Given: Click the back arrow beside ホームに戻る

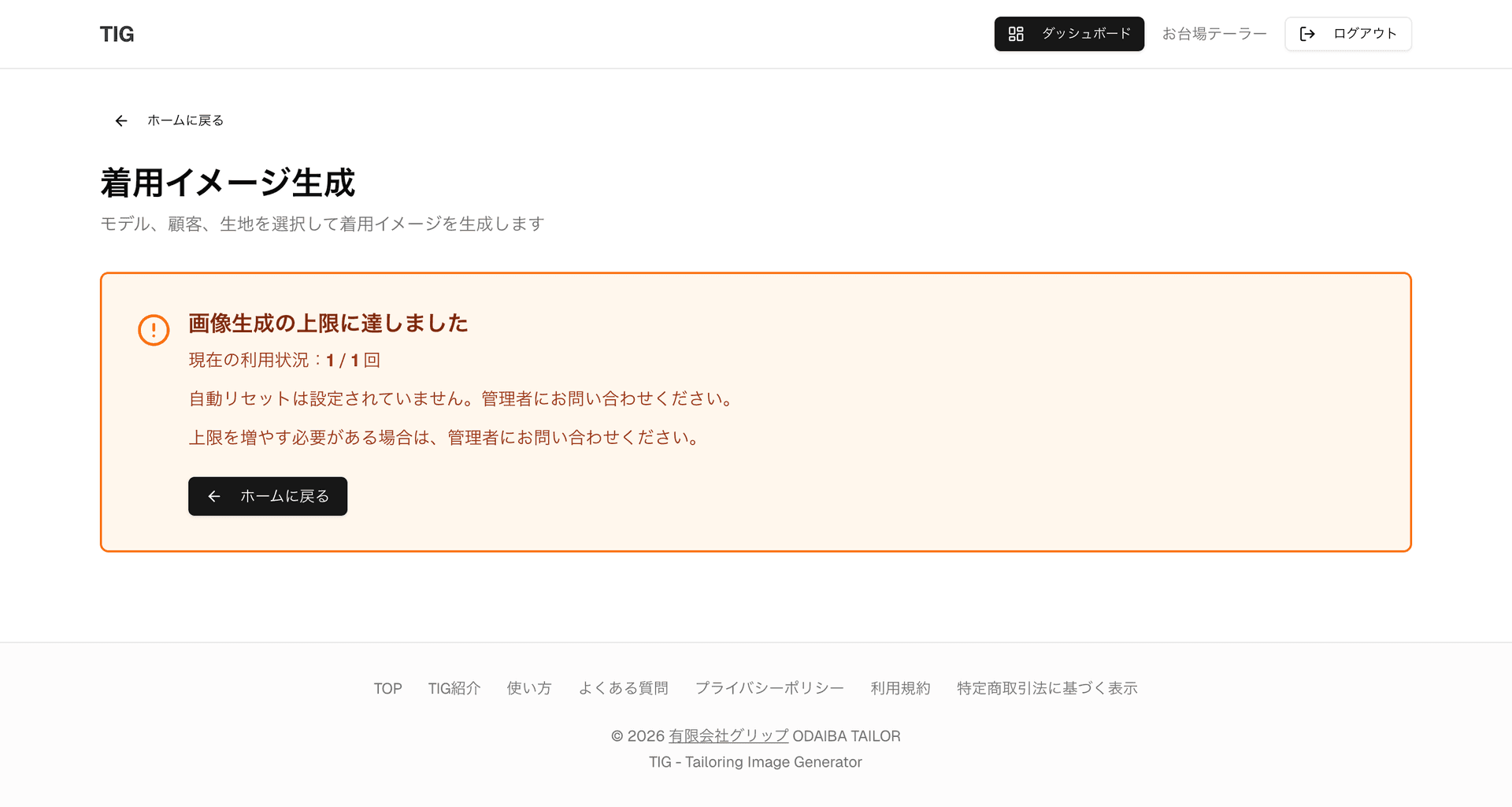Looking at the screenshot, I should pyautogui.click(x=120, y=120).
